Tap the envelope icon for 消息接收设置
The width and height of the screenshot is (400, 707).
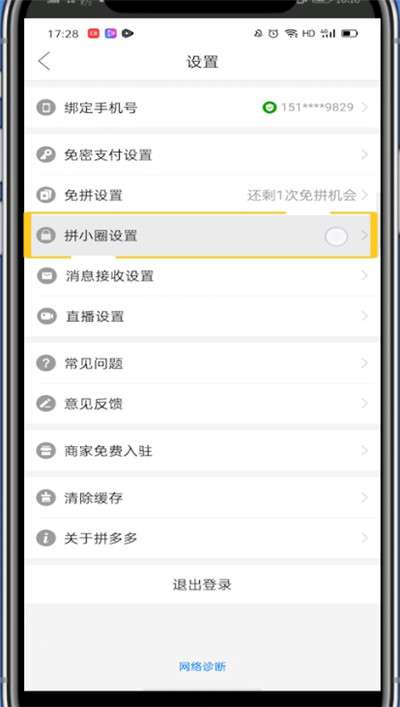click(46, 275)
